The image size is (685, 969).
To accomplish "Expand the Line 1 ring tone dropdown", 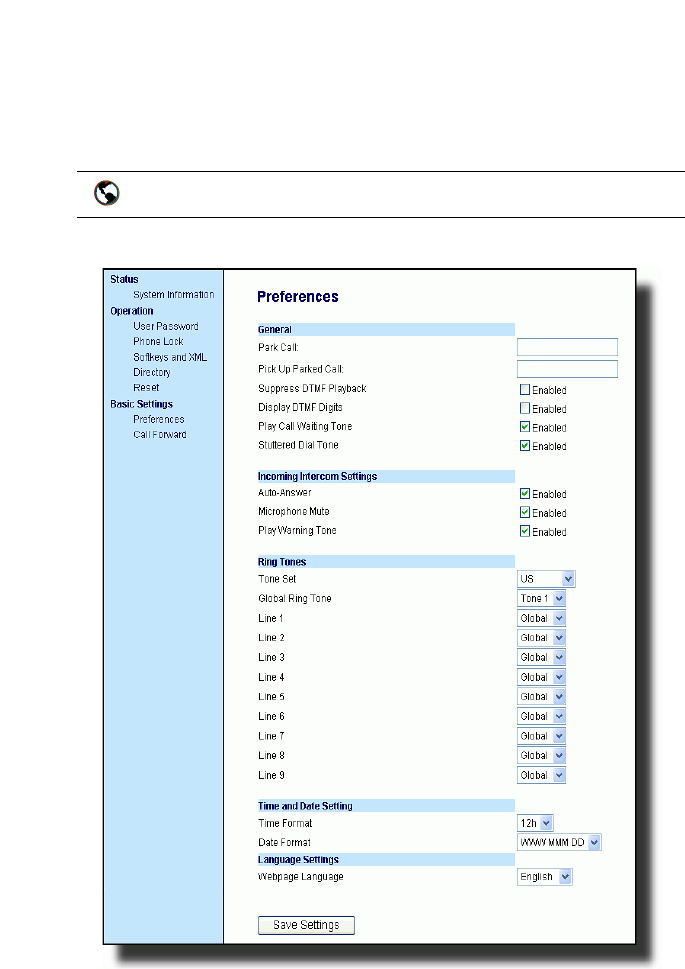I will (x=541, y=618).
